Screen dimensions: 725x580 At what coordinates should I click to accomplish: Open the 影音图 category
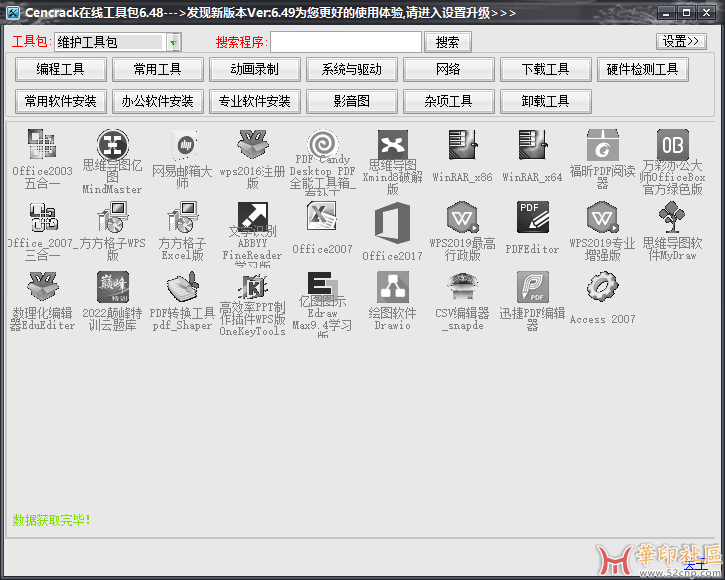coord(352,101)
